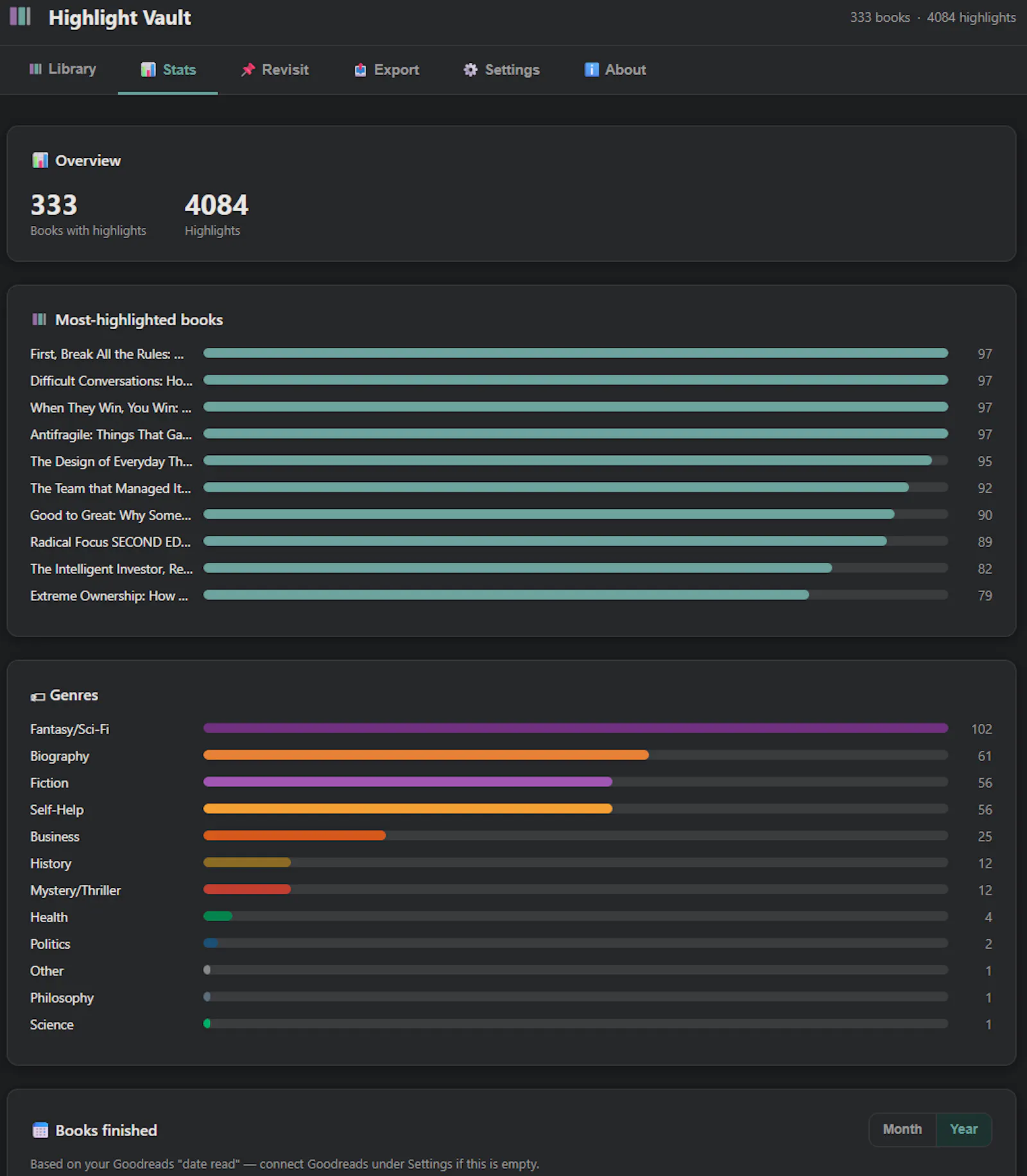Click the Books finished calendar icon
This screenshot has height=1176, width=1027.
(40, 1130)
